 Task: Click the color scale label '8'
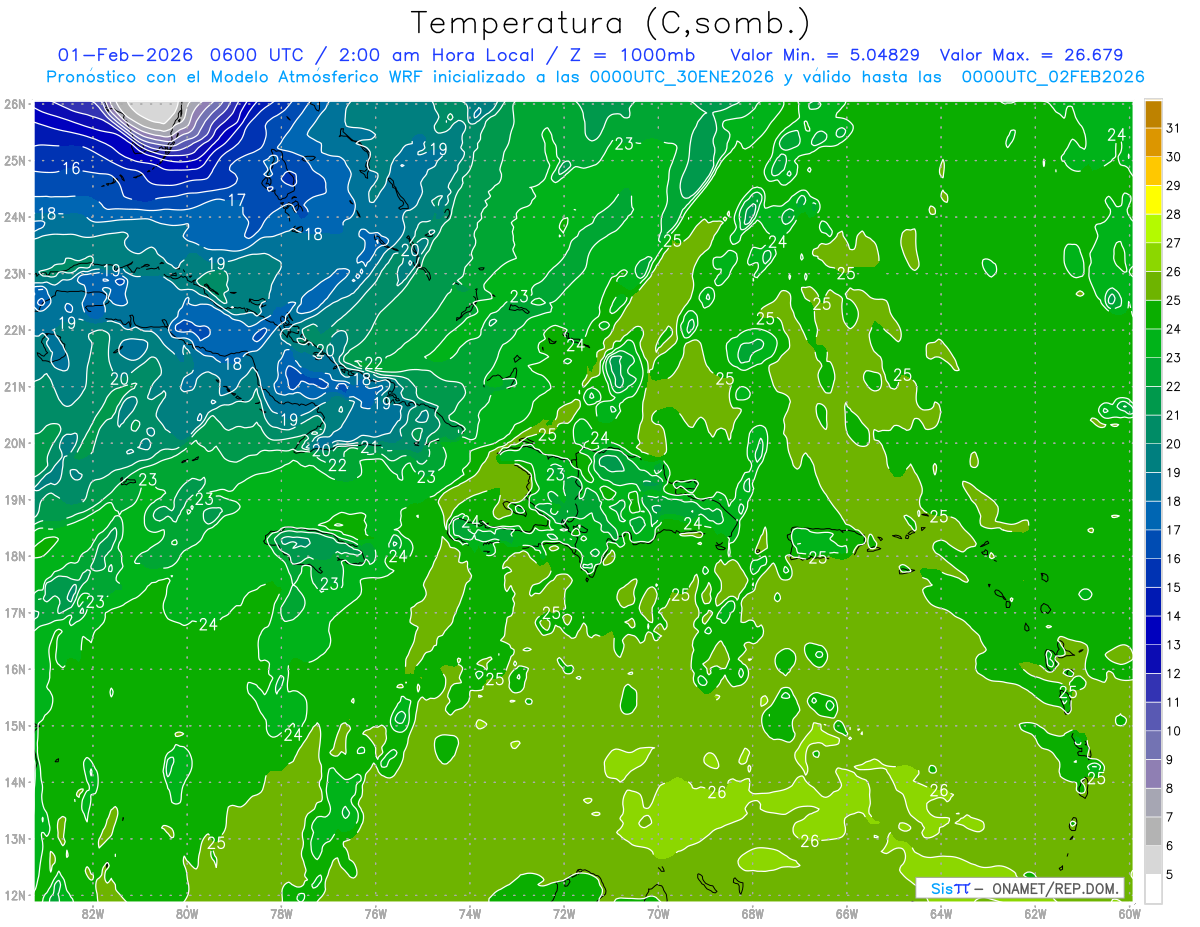(x=1170, y=788)
